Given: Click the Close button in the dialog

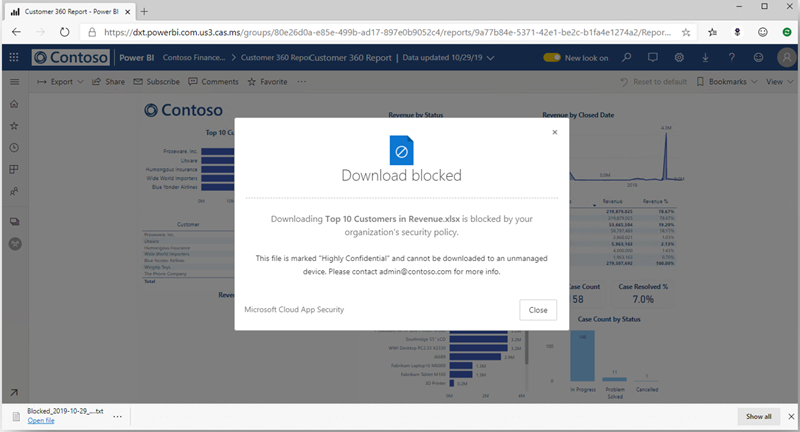Looking at the screenshot, I should 538,310.
